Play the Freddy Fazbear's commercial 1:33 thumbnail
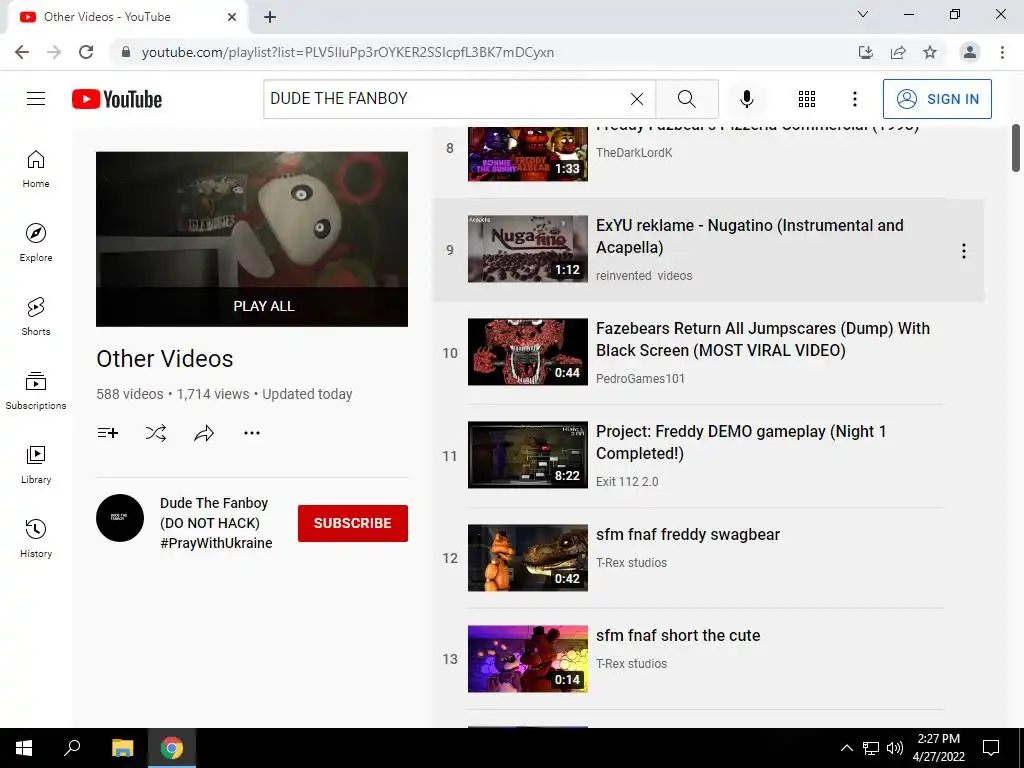 (x=528, y=154)
